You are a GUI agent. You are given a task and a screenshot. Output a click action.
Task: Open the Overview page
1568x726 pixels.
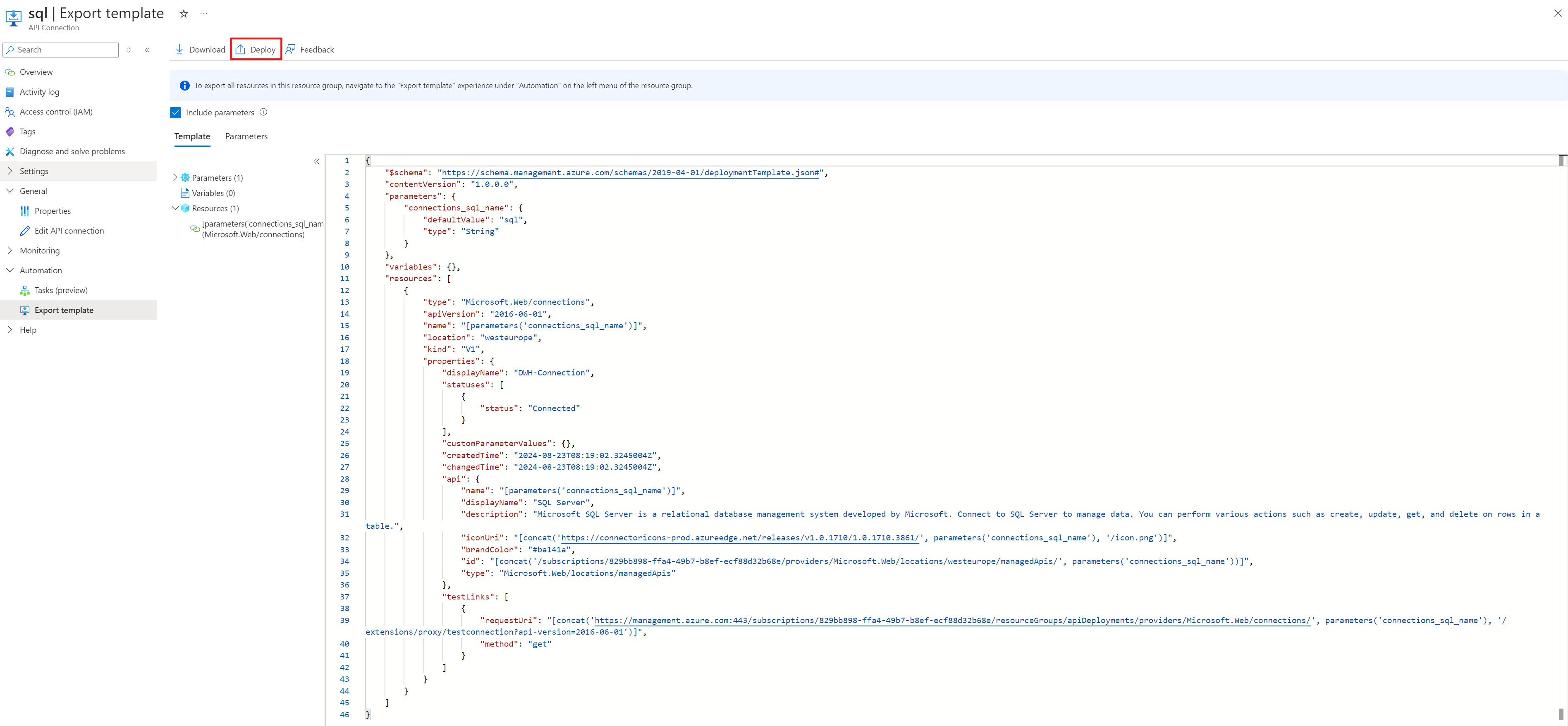[x=36, y=72]
